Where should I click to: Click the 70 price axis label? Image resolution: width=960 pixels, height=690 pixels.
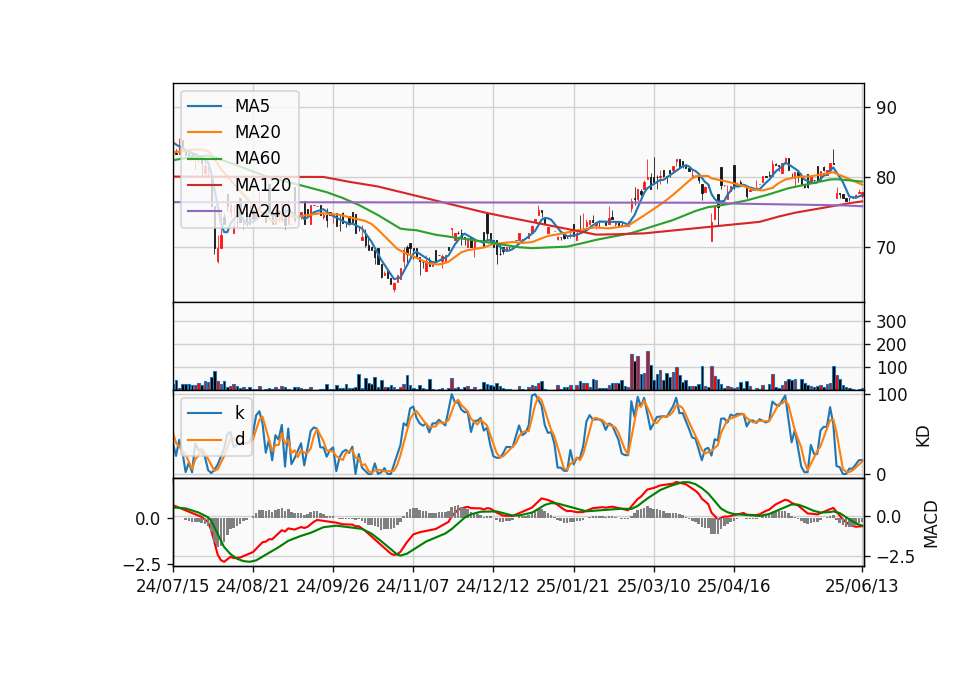click(886, 248)
